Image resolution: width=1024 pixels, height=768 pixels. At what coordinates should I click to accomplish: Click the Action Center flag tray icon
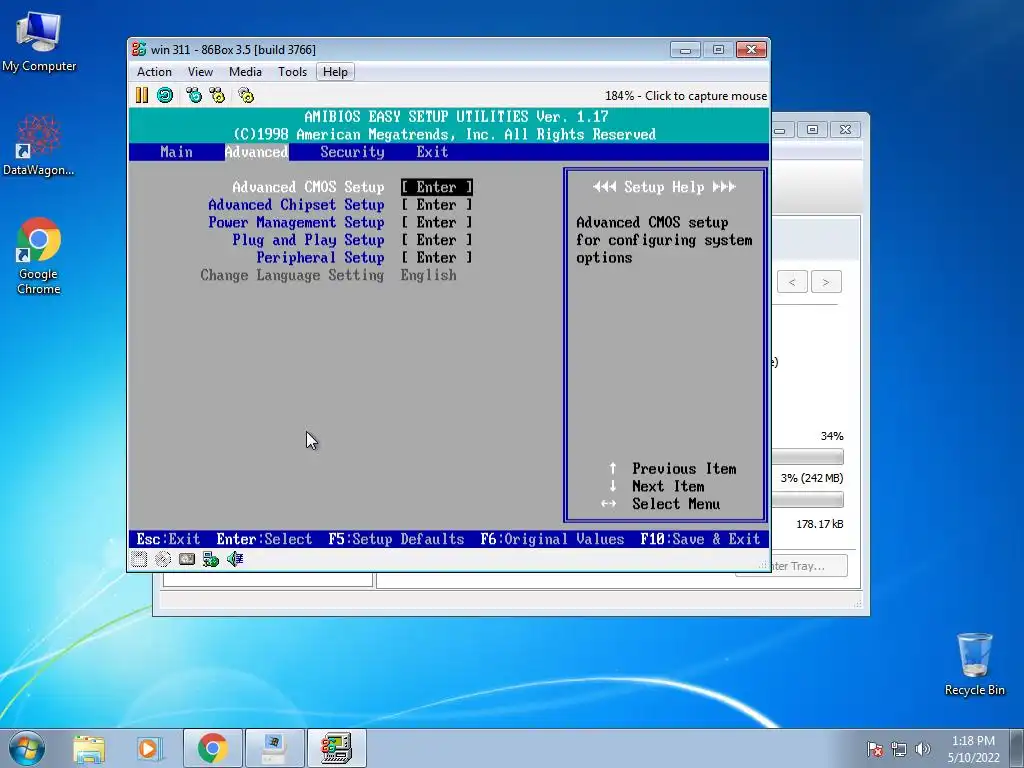pyautogui.click(x=875, y=749)
